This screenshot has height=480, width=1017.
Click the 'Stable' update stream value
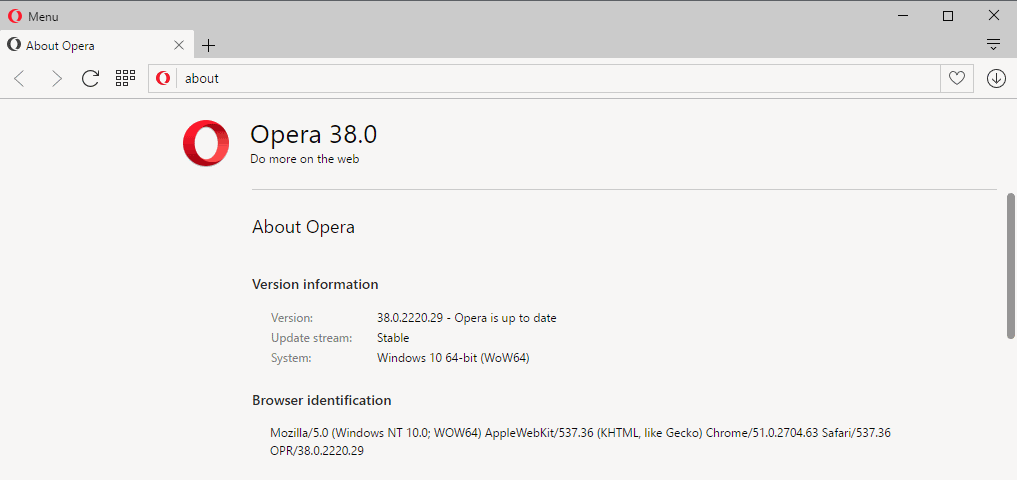(x=393, y=338)
